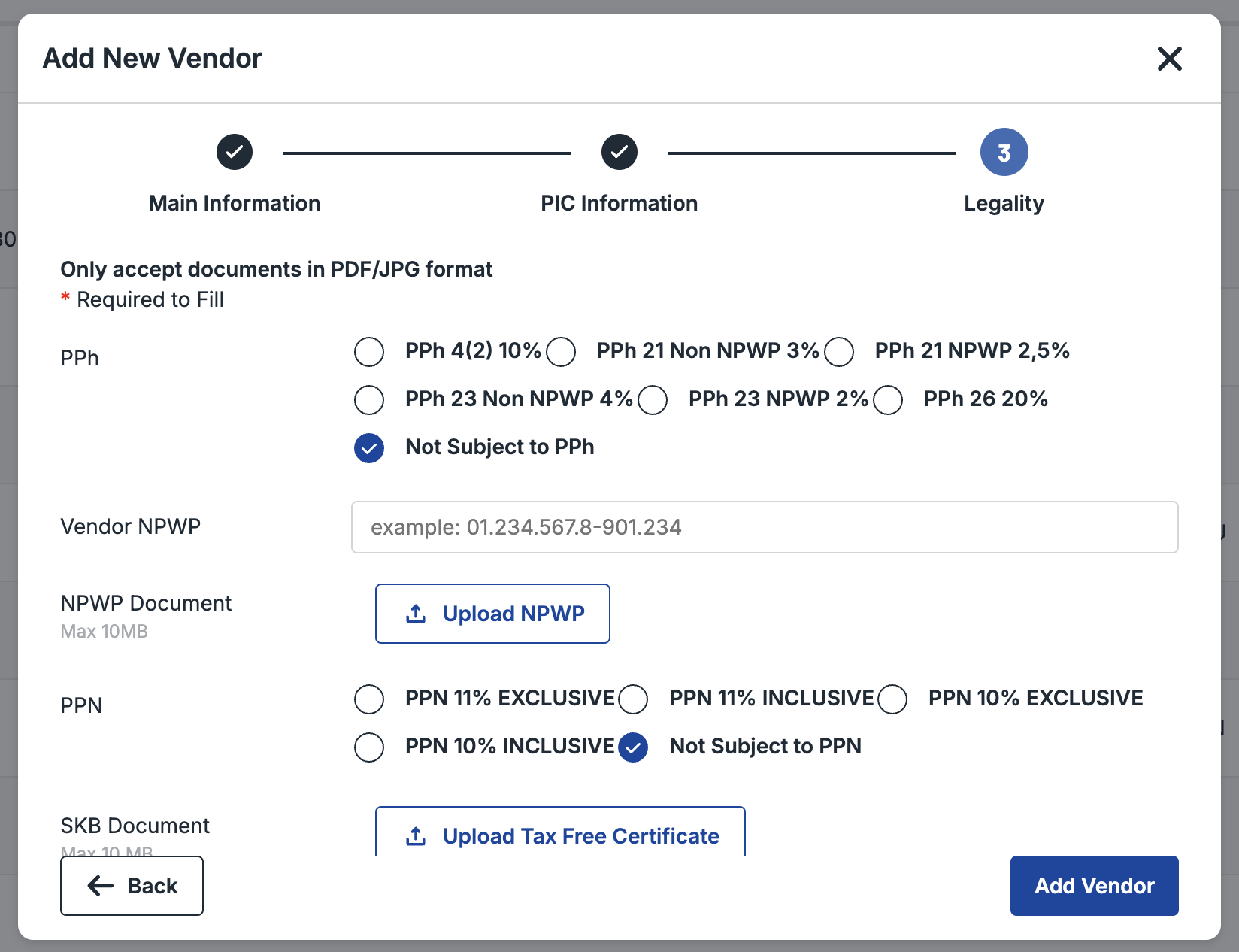Select PPN 11% EXCLUSIVE option
The height and width of the screenshot is (952, 1239).
368,699
